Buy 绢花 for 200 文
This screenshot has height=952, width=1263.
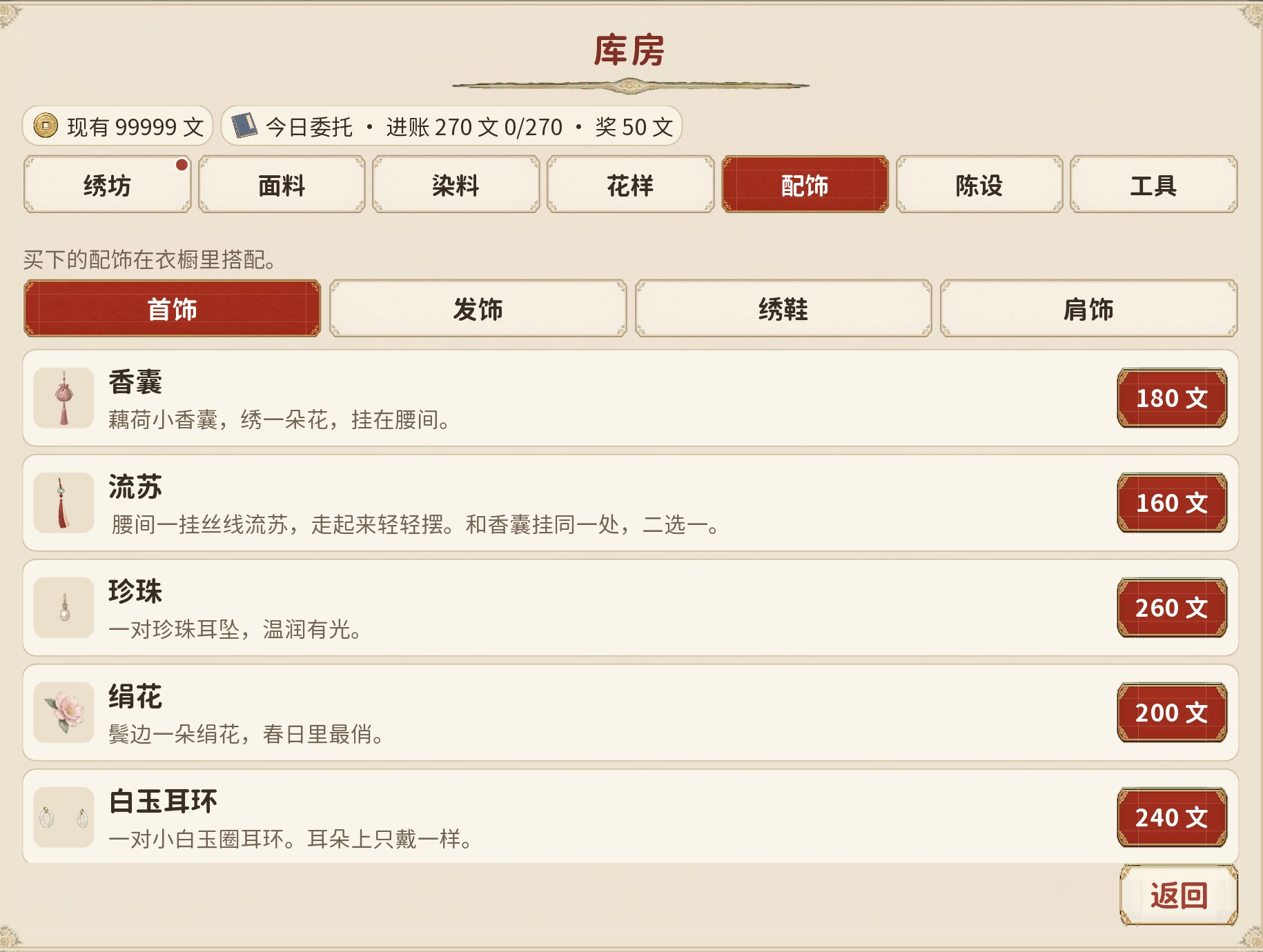click(1172, 713)
